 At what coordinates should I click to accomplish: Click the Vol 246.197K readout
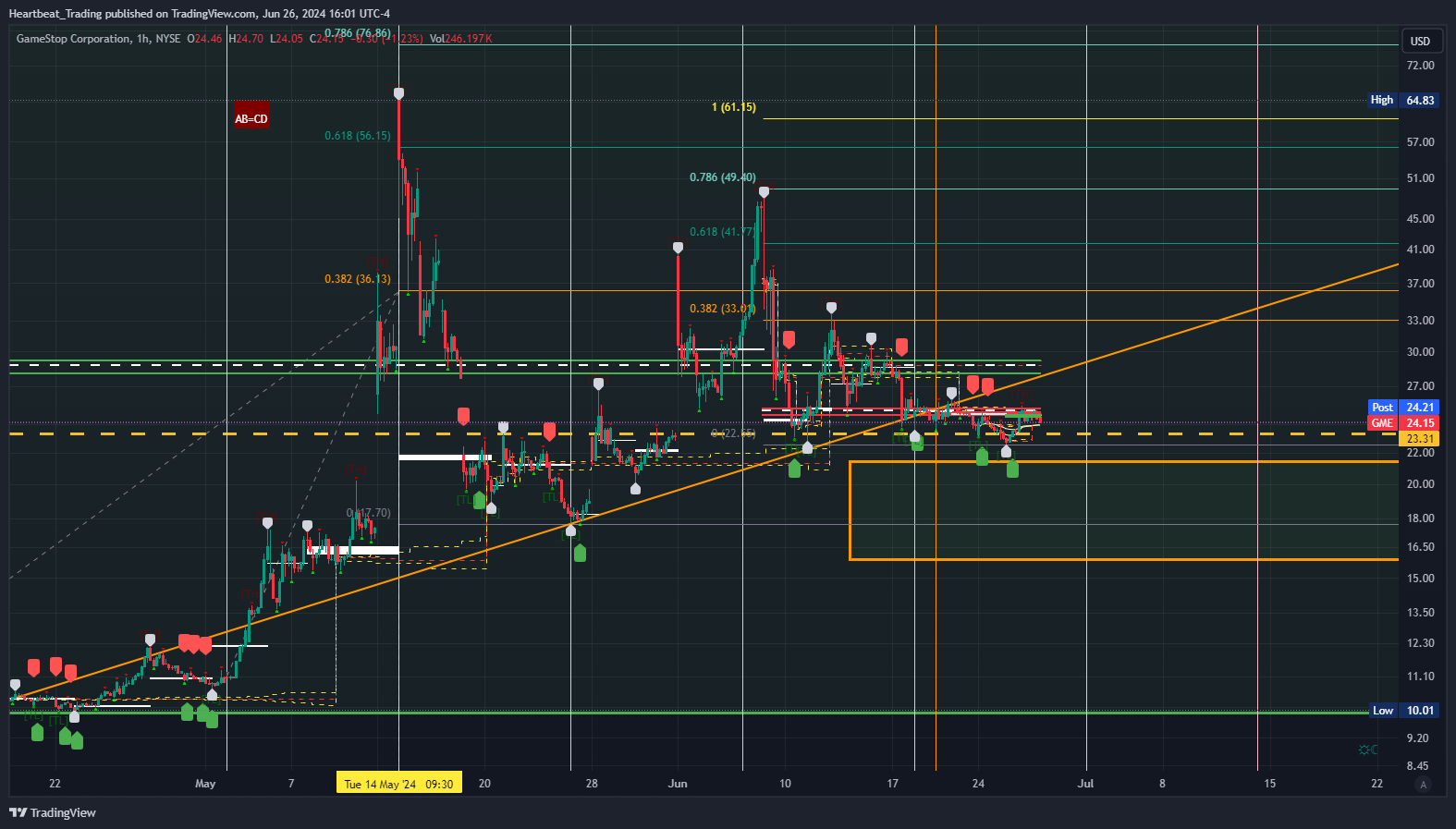click(x=460, y=39)
